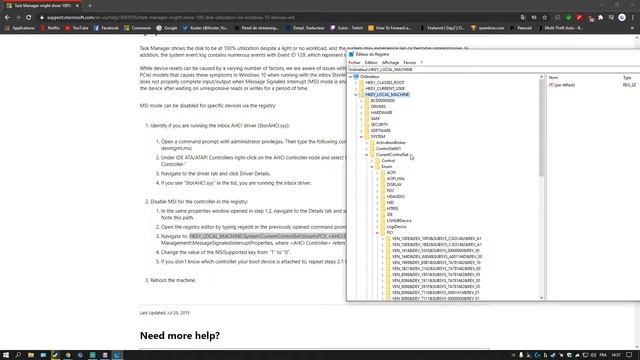Open the Affichage menu in Registry Editor

point(390,62)
